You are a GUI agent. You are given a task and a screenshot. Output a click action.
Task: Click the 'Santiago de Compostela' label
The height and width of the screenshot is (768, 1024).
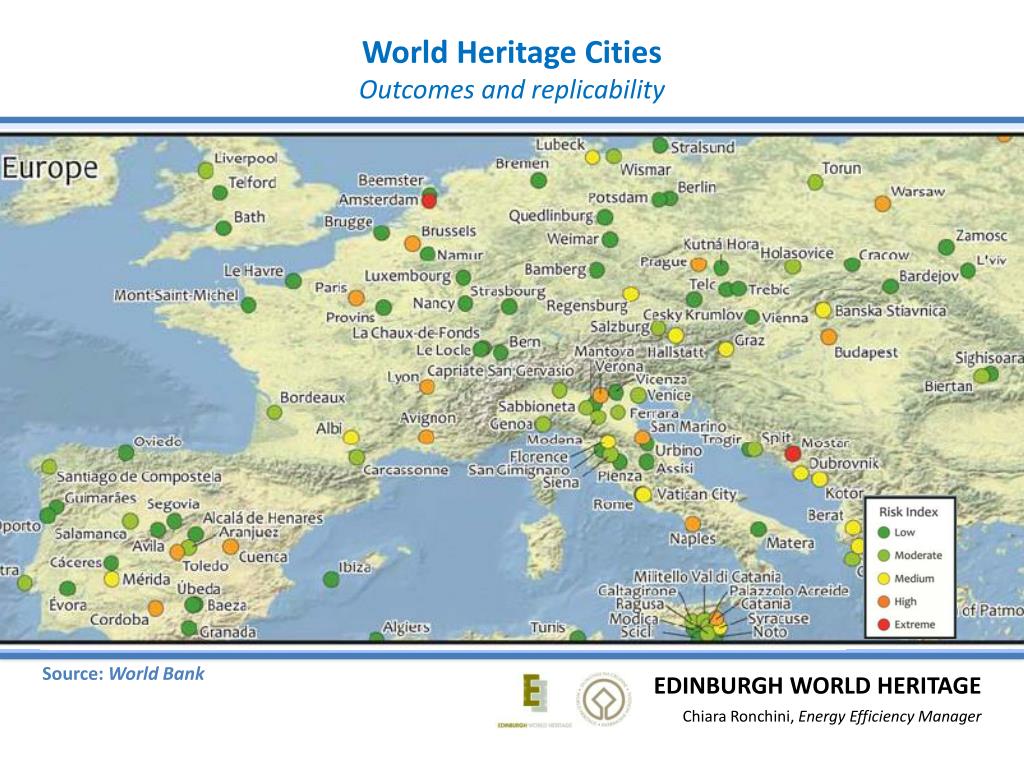click(x=139, y=477)
